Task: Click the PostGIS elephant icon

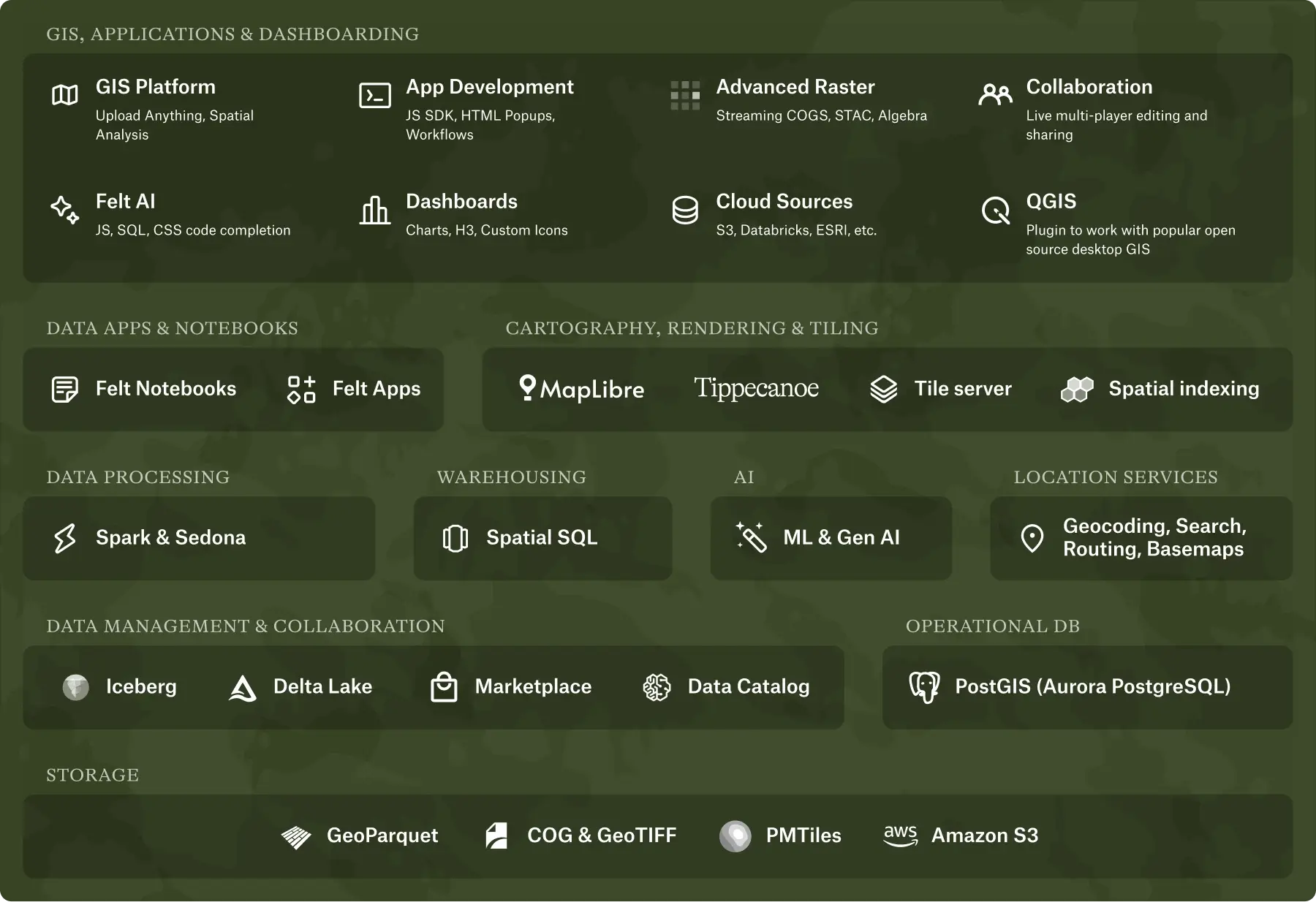Action: [924, 687]
